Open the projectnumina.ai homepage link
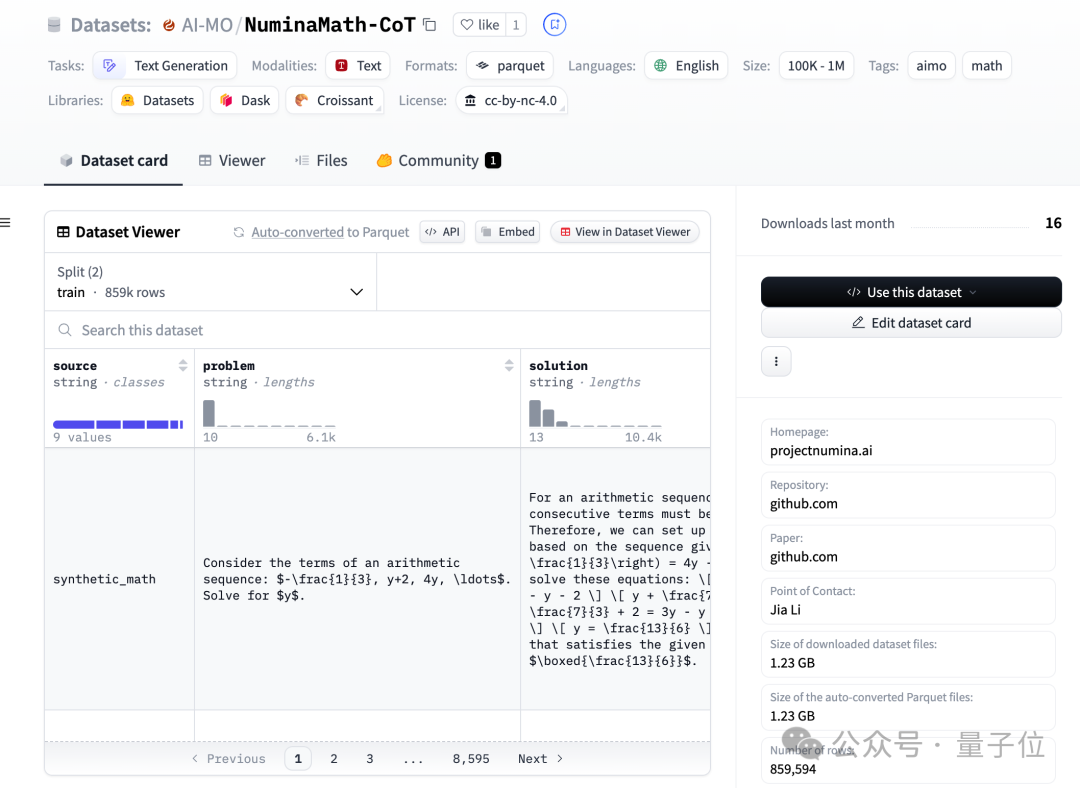This screenshot has width=1080, height=788. pyautogui.click(x=821, y=450)
